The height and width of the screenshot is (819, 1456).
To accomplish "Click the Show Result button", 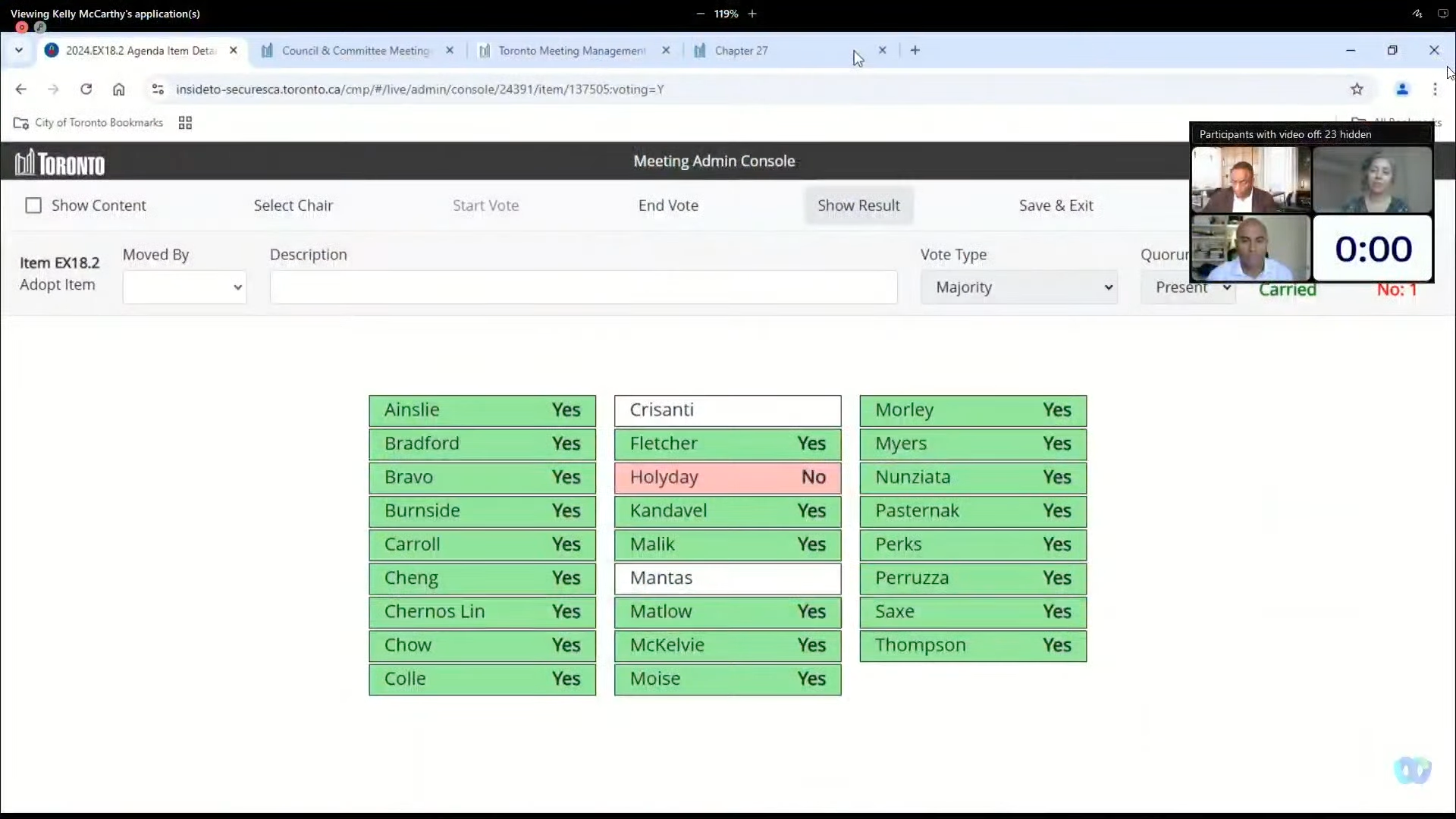I will coord(858,206).
